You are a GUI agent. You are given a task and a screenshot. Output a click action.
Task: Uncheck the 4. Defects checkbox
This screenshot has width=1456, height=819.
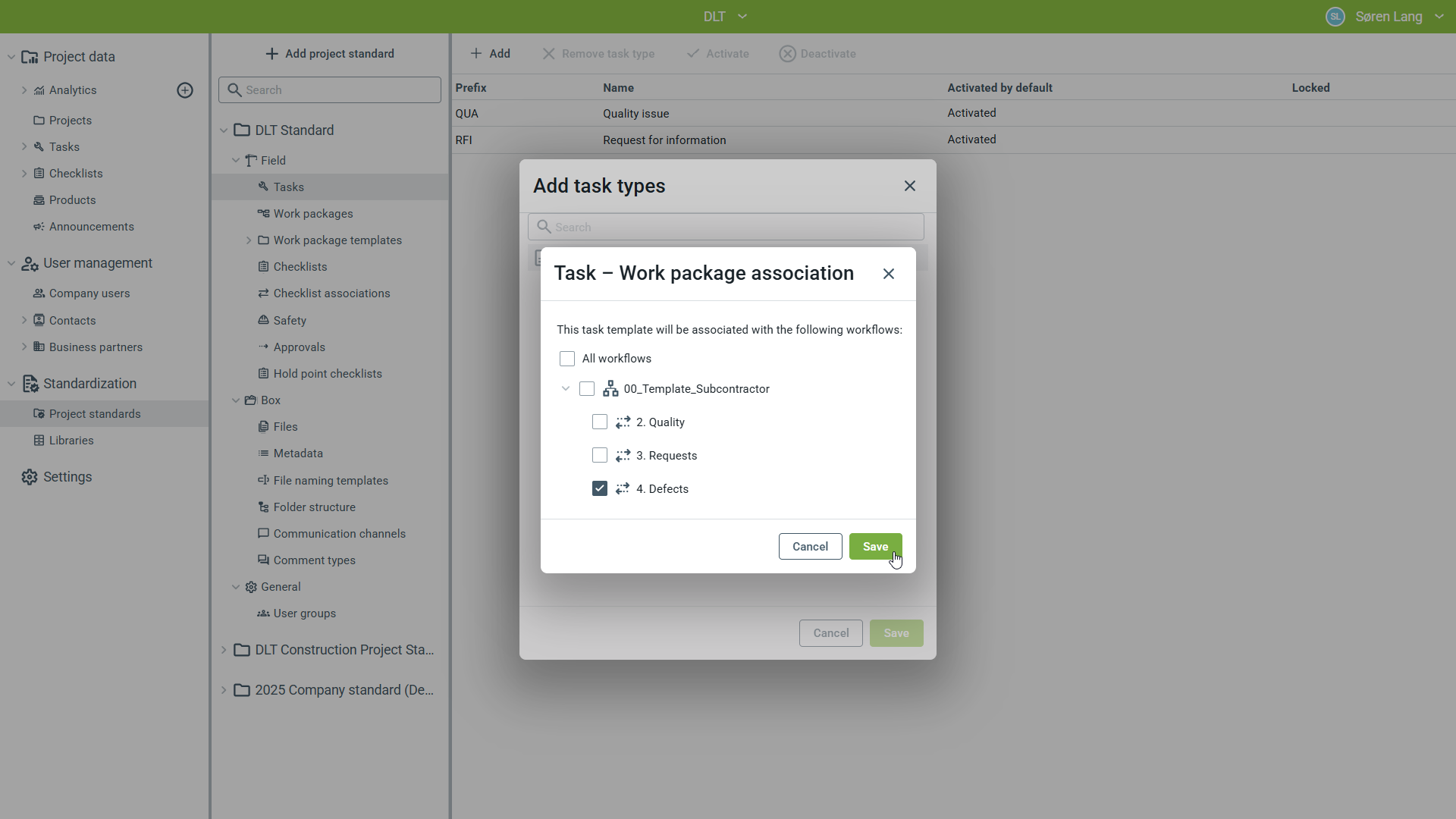pos(600,489)
